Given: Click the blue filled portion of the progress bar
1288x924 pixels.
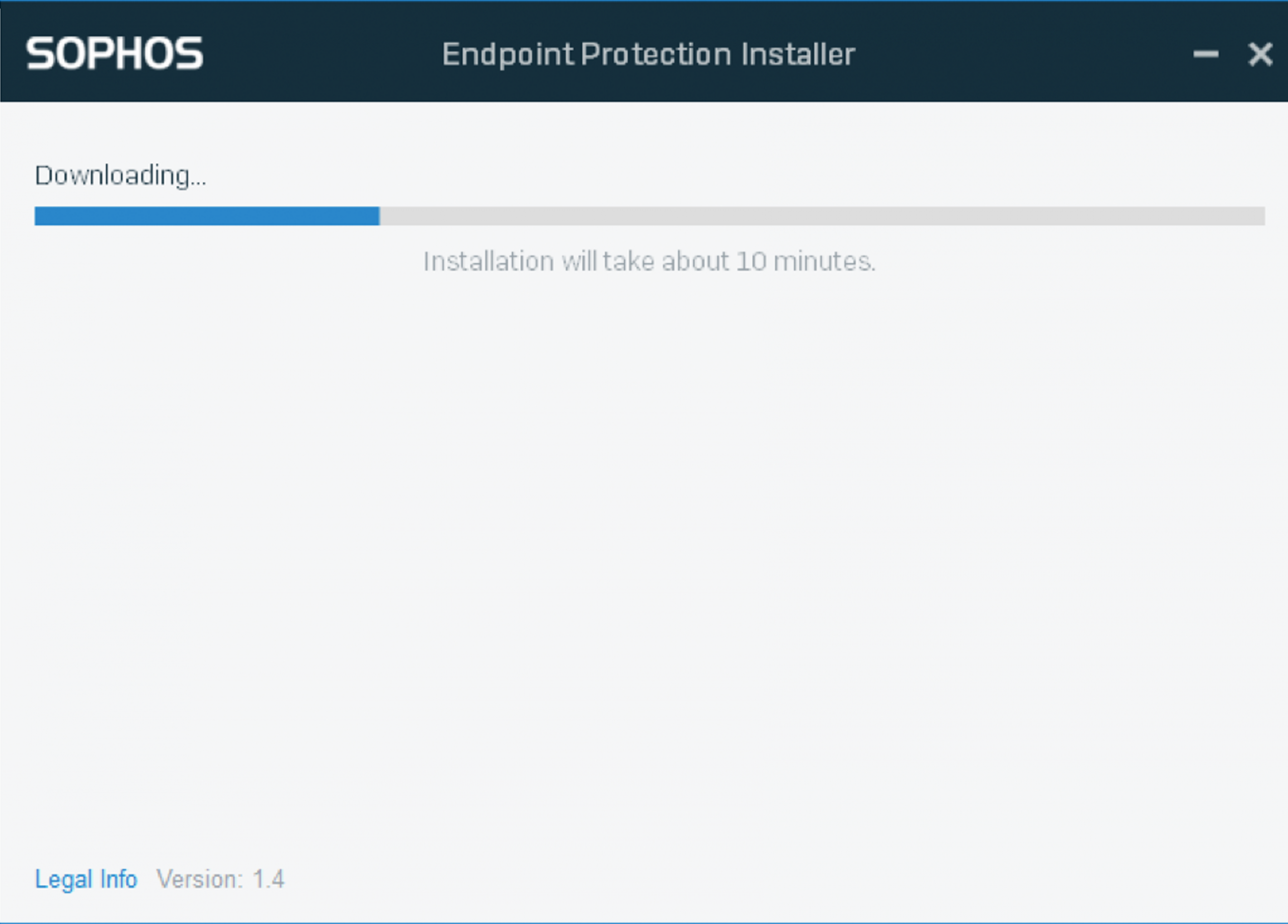Looking at the screenshot, I should point(207,216).
